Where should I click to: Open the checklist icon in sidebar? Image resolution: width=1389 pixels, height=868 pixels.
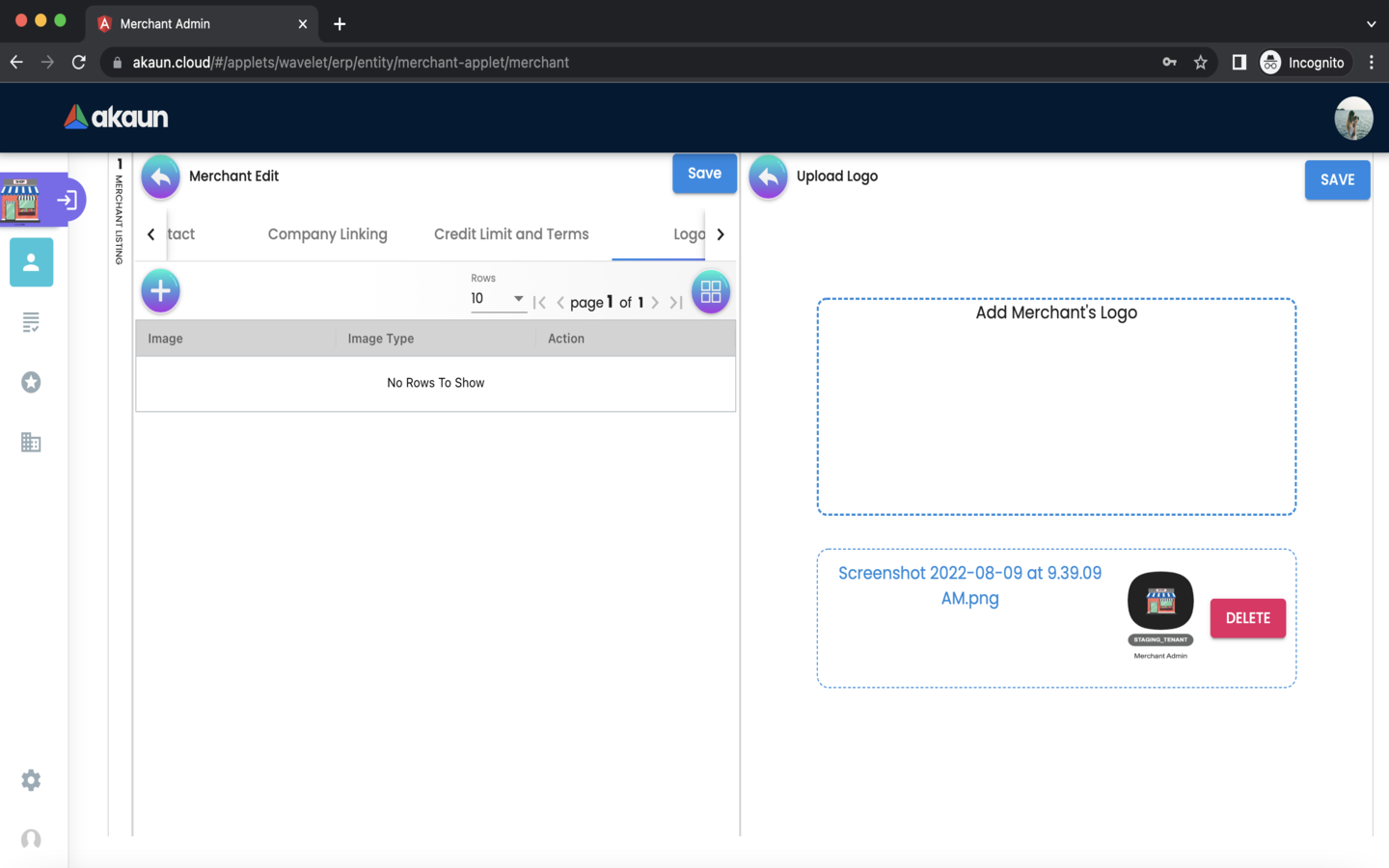pos(31,322)
